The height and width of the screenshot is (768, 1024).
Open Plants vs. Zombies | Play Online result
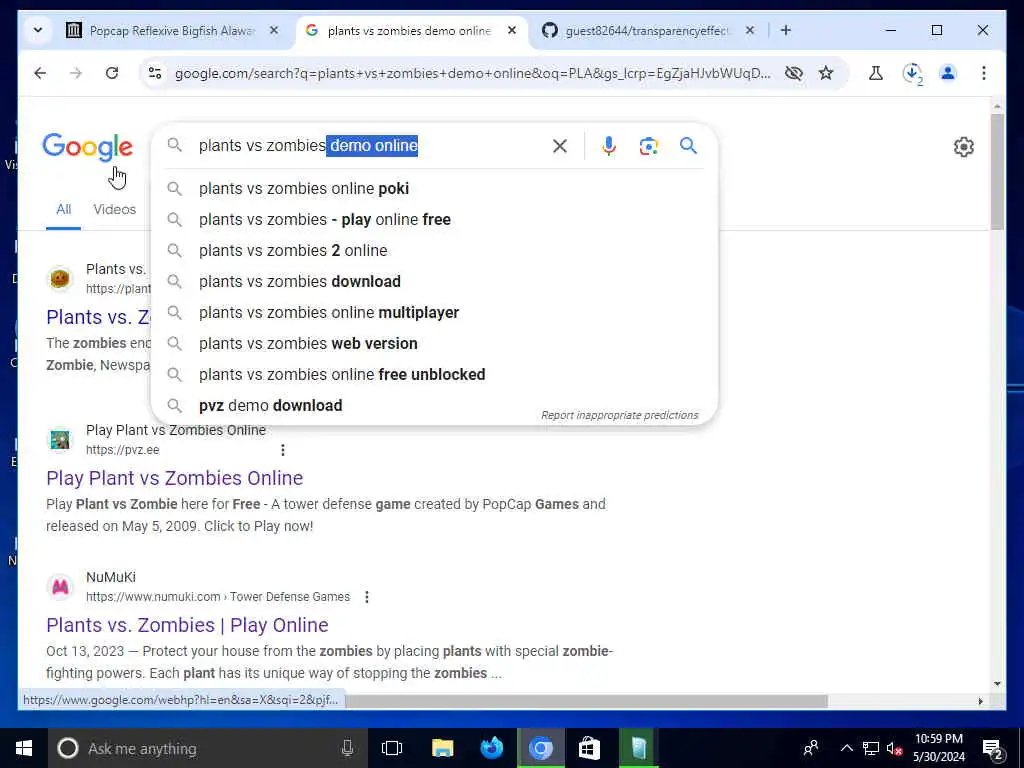pyautogui.click(x=187, y=625)
